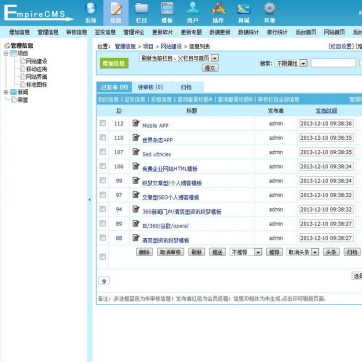This screenshot has height=362, width=362.
Task: Select the 信息 notepad icon
Action: 116,9
